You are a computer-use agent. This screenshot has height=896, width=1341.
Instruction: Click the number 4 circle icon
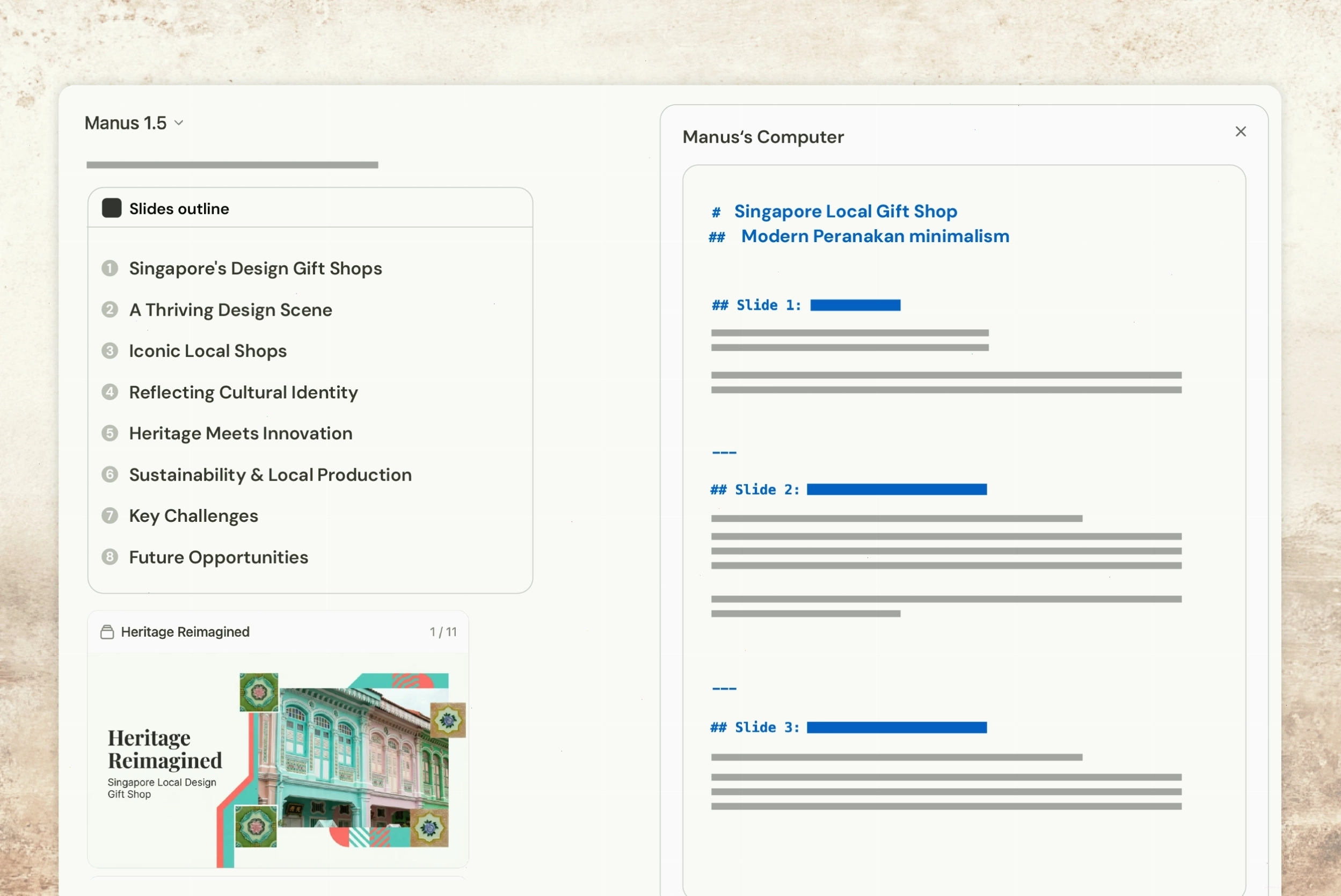point(110,392)
